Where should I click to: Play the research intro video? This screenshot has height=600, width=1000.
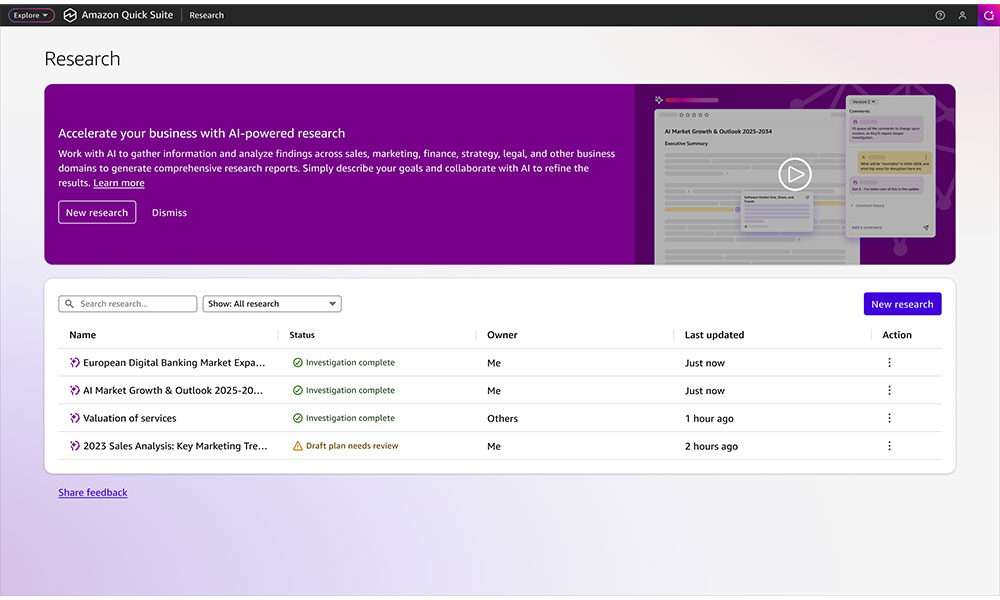(795, 174)
